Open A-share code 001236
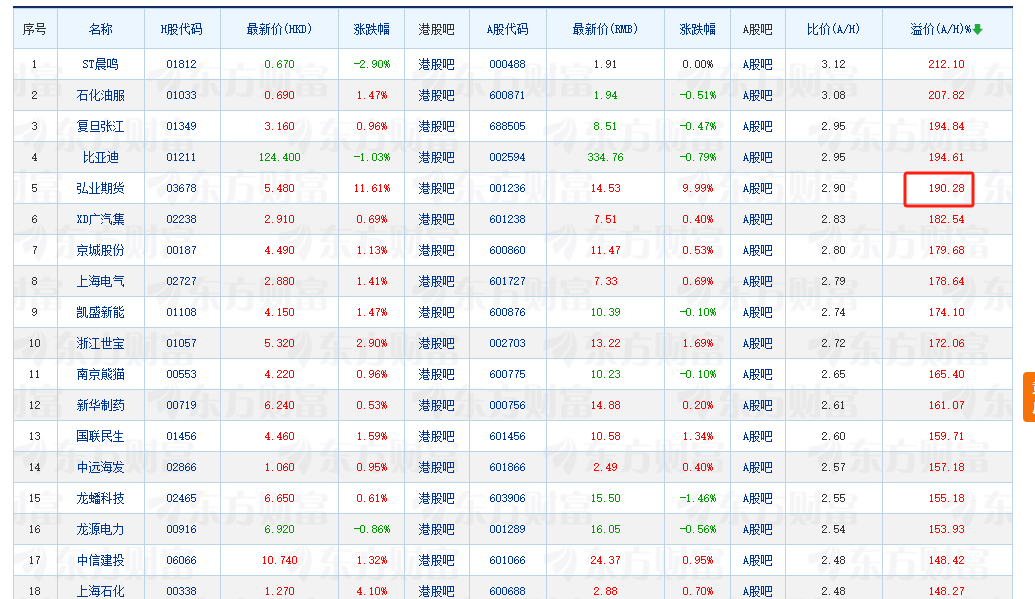Viewport: 1035px width, 599px height. click(508, 188)
